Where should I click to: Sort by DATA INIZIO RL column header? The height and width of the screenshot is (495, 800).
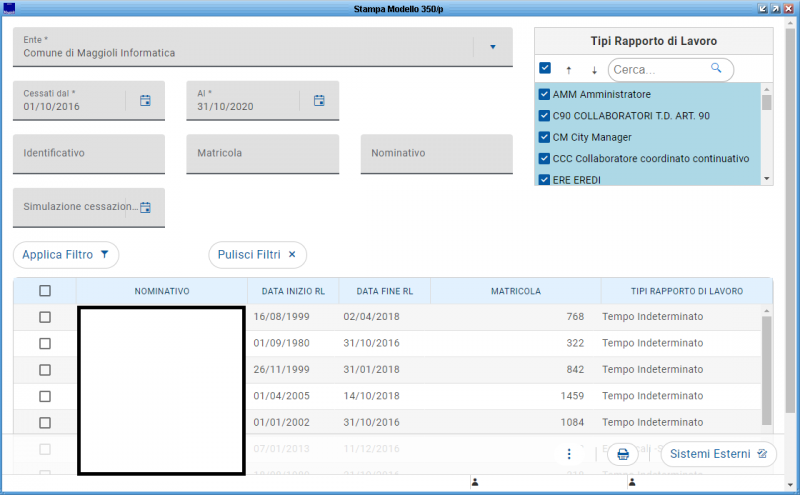pos(293,291)
